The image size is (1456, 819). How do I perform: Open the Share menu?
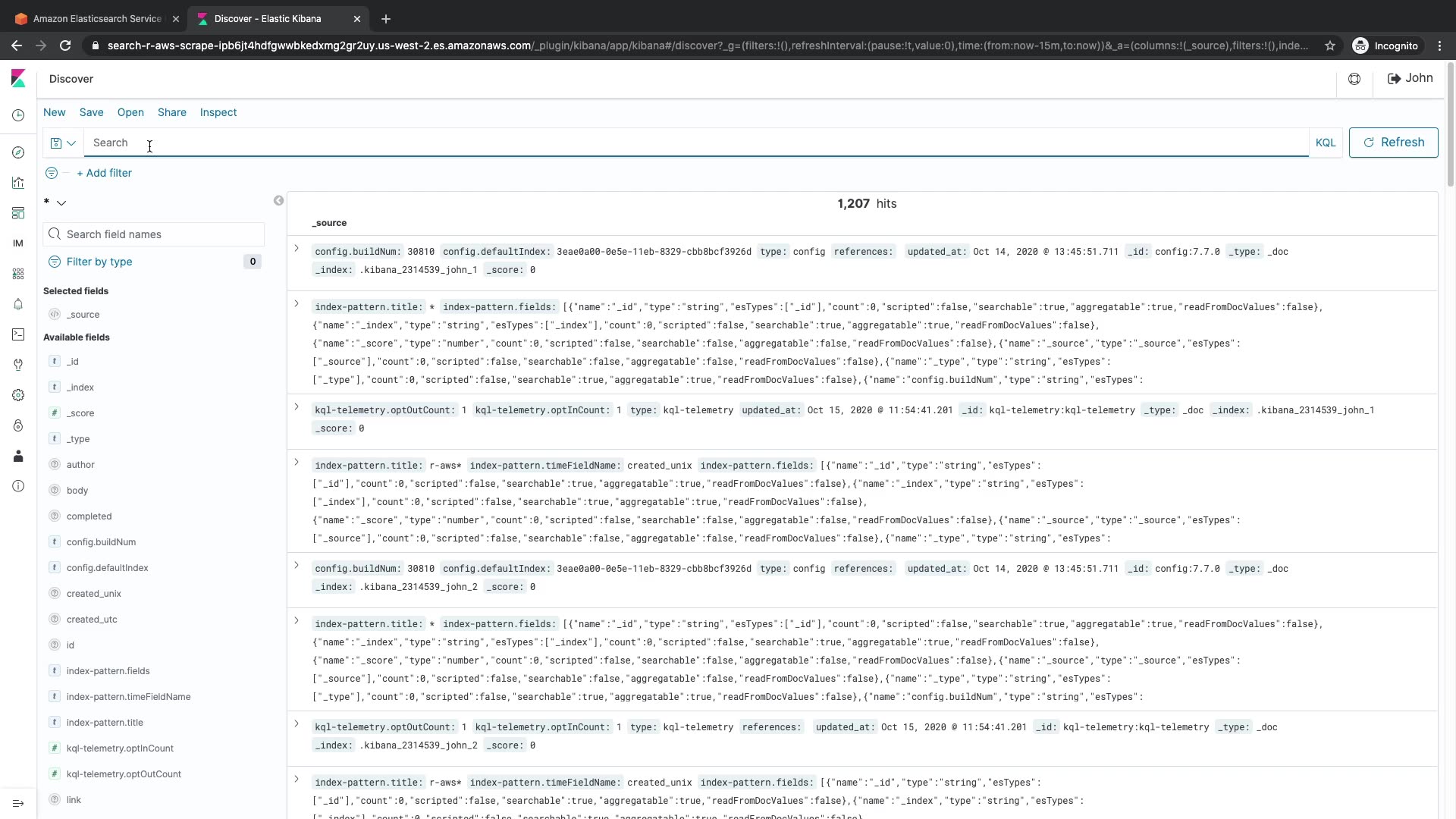(x=171, y=112)
